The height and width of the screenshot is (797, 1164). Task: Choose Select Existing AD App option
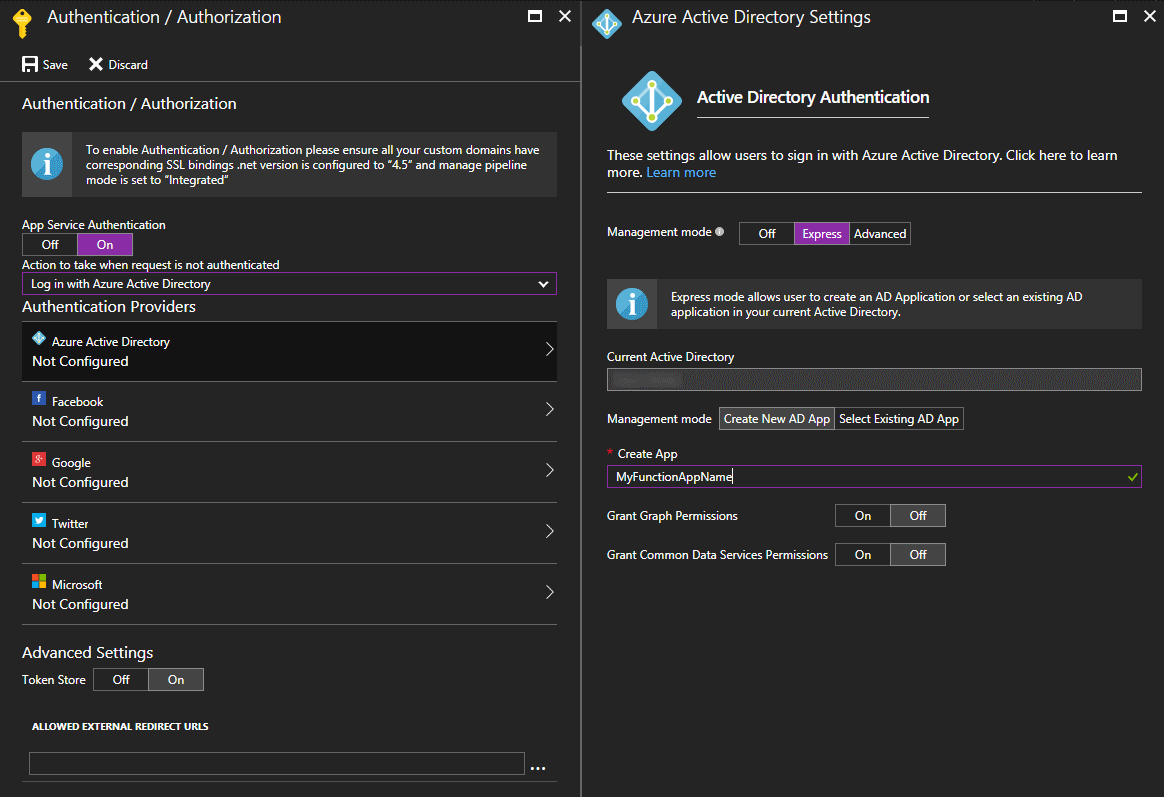click(x=899, y=419)
